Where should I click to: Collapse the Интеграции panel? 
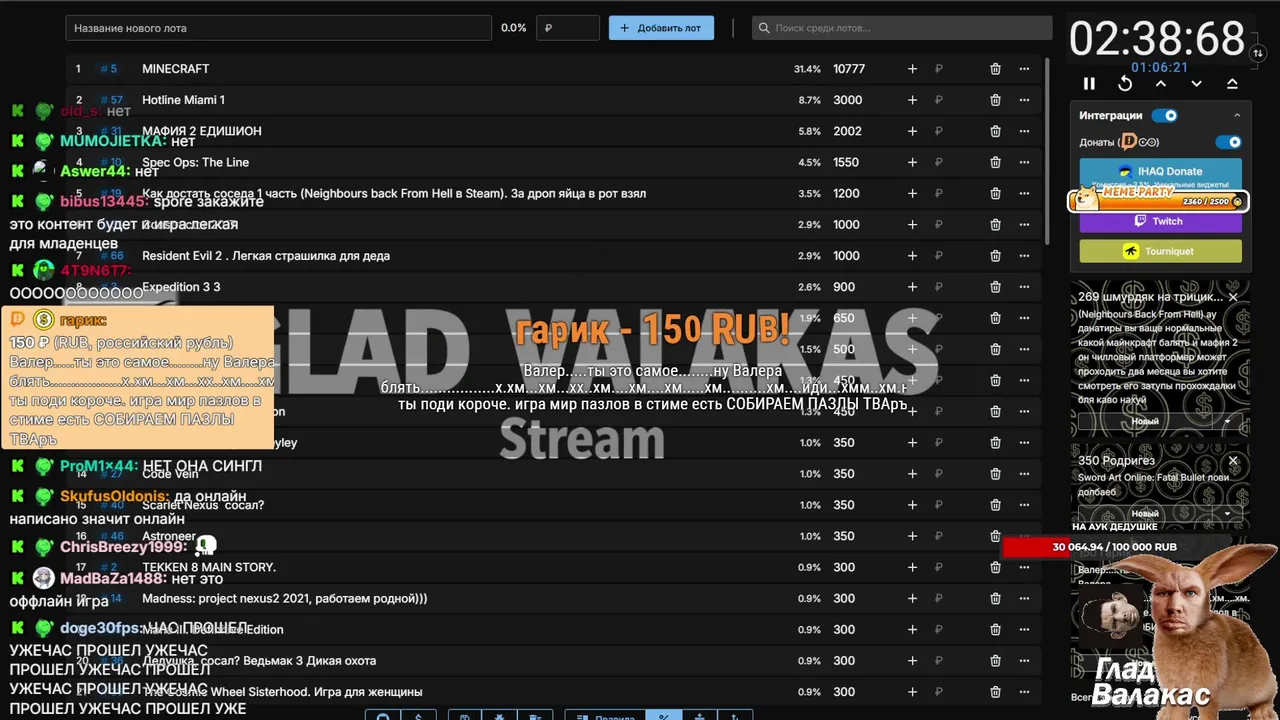click(x=1237, y=115)
